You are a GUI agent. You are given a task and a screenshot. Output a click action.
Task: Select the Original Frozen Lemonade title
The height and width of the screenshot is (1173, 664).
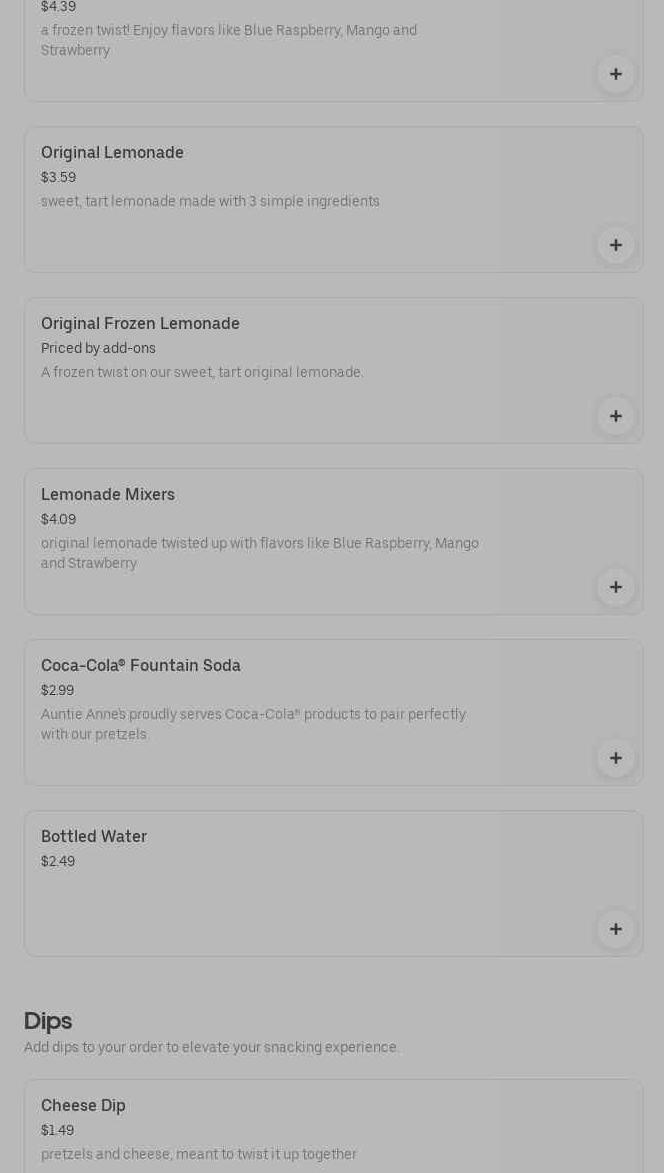click(140, 324)
